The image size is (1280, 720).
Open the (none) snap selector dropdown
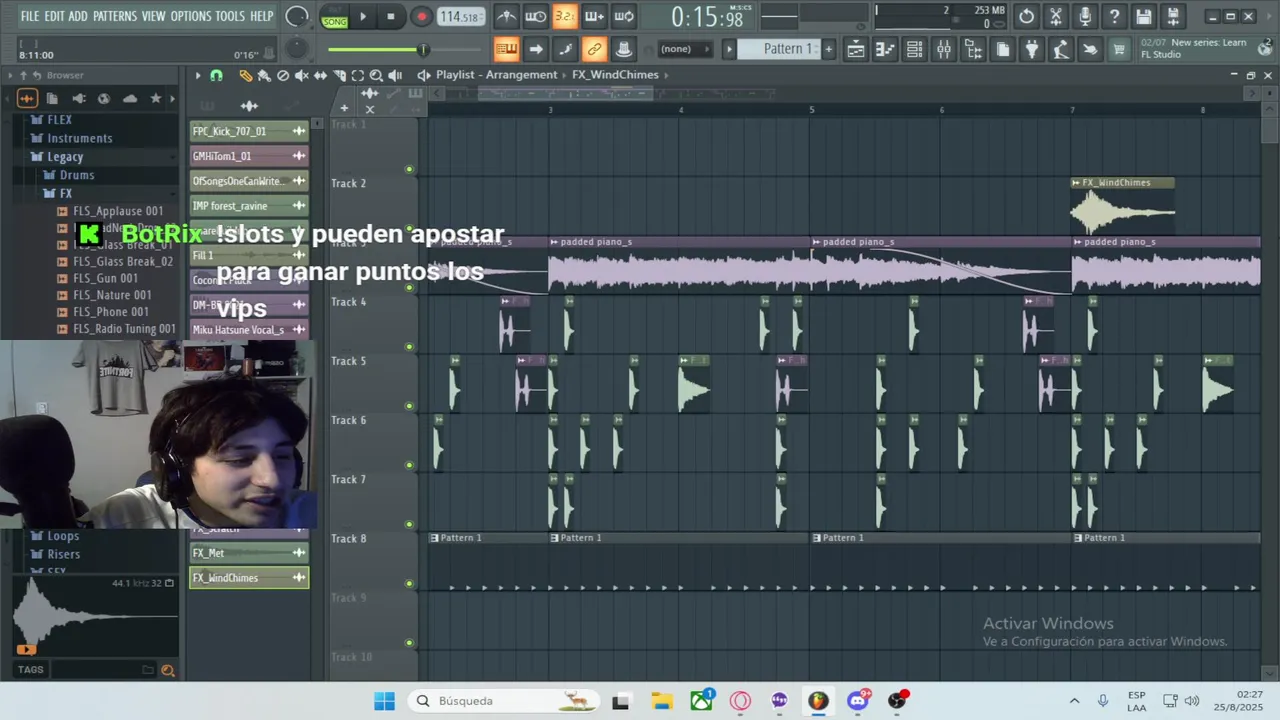(x=684, y=49)
